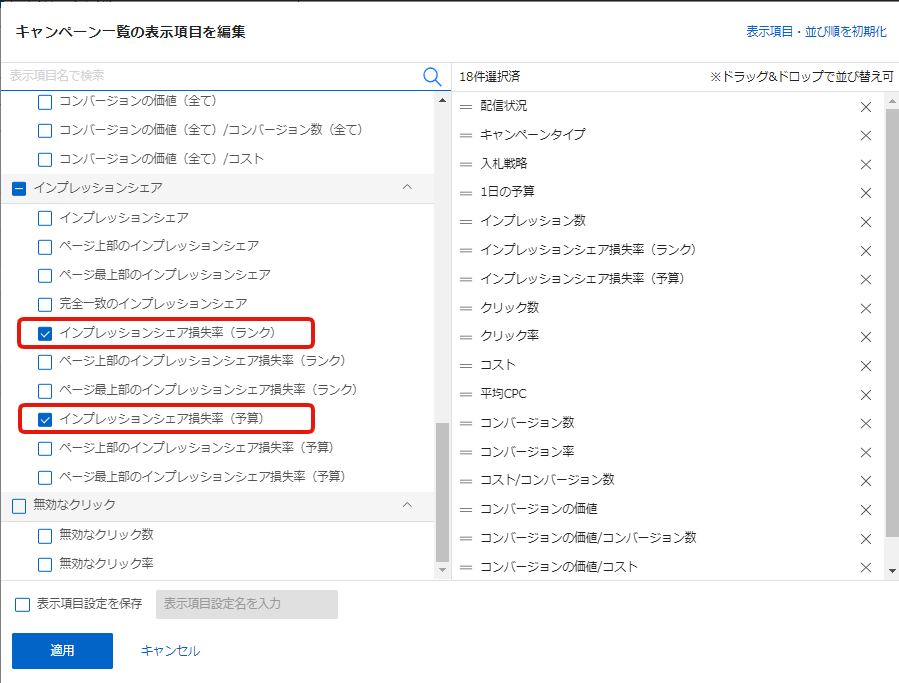Remove インプレッション数 from selected list
Viewport: 899px width, 683px height.
click(x=866, y=222)
